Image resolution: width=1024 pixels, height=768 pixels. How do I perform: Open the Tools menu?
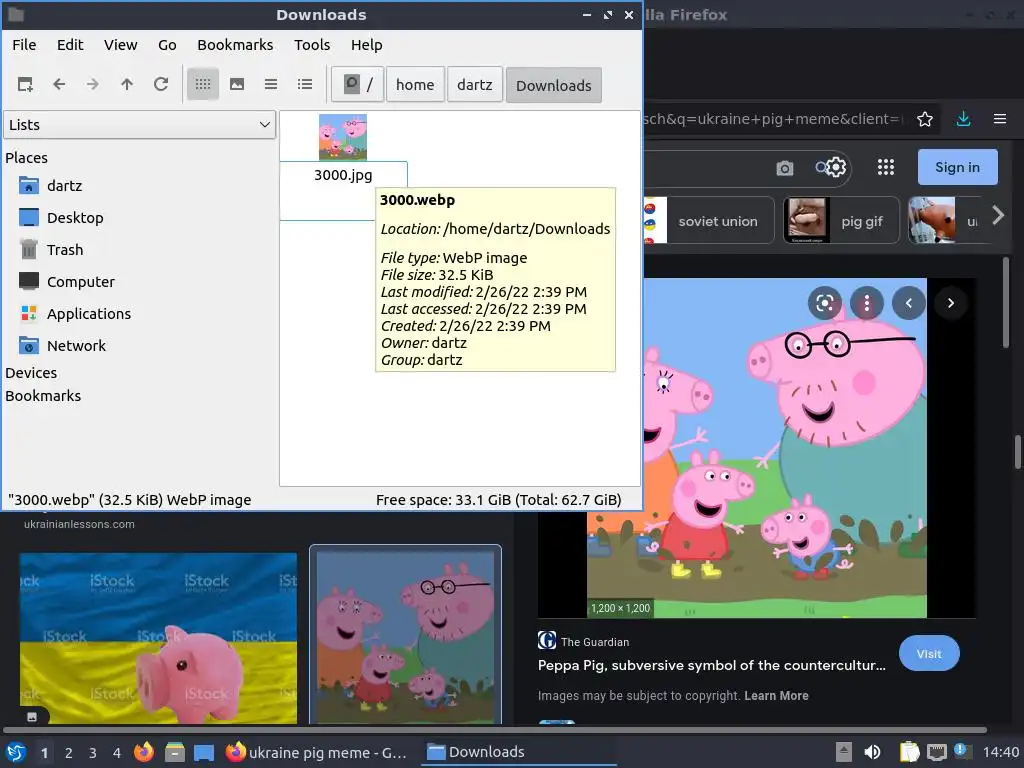(x=312, y=45)
